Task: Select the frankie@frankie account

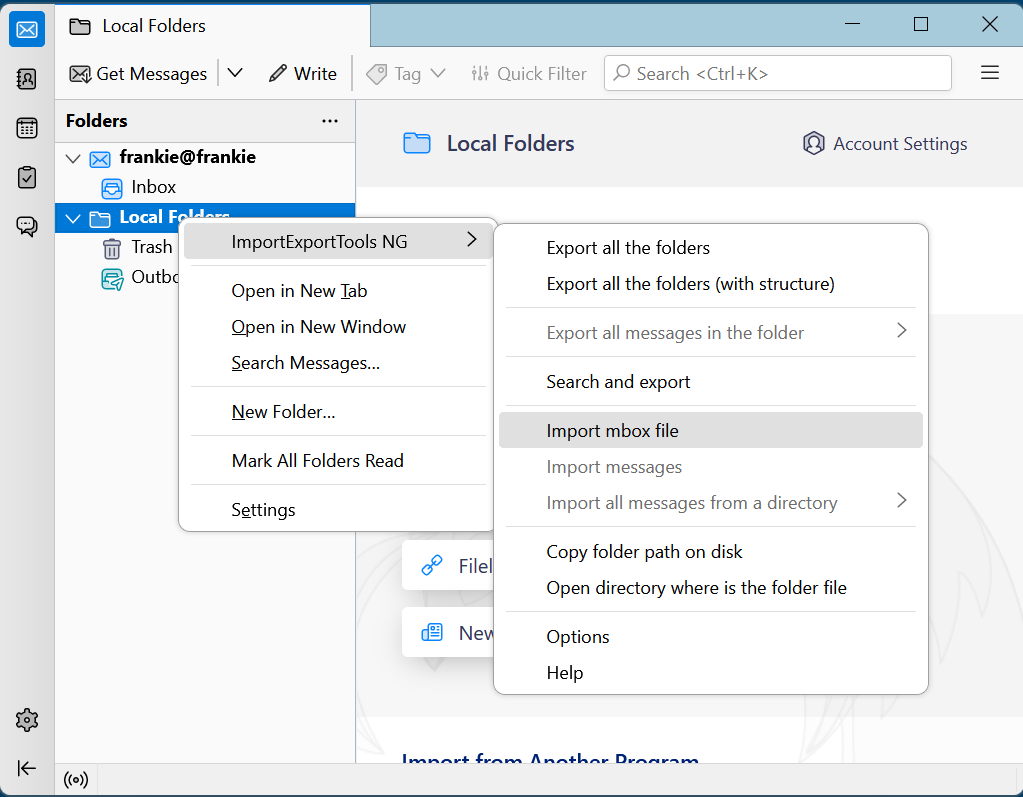Action: click(x=205, y=157)
